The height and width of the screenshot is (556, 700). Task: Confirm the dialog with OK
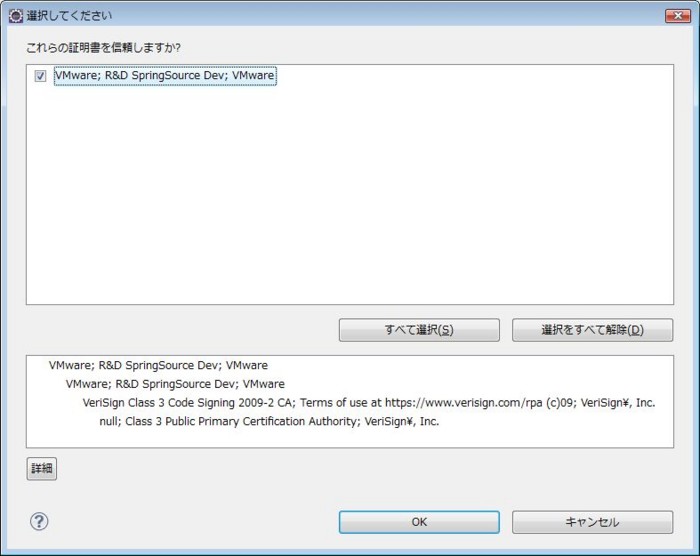419,522
